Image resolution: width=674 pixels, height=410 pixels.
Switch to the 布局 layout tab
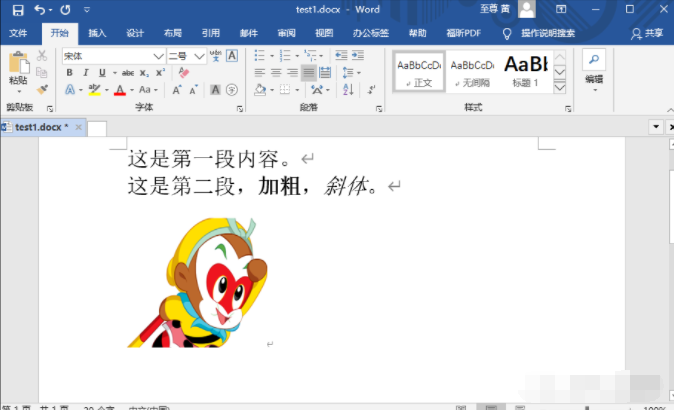point(173,33)
